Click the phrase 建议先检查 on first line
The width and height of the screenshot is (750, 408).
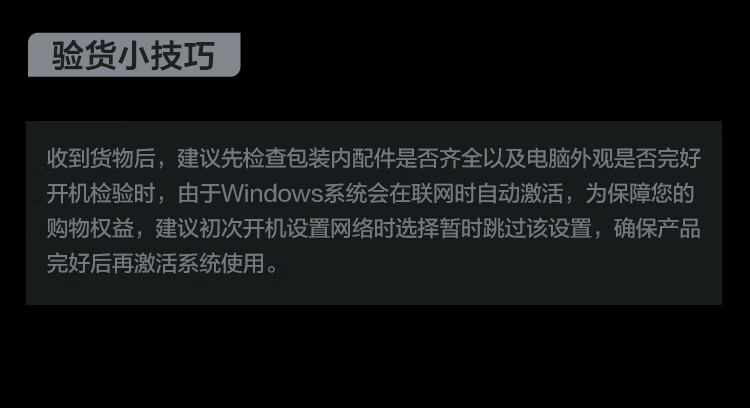pos(232,158)
